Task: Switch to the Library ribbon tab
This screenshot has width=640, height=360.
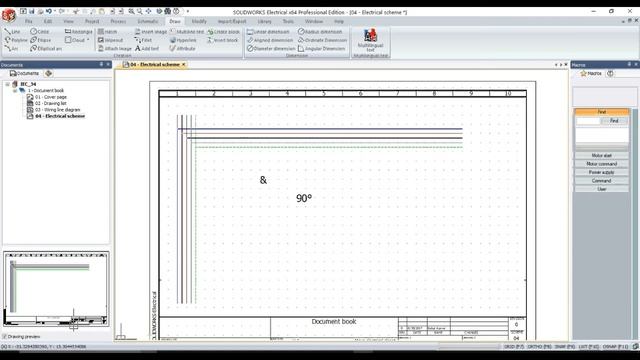Action: coord(264,21)
